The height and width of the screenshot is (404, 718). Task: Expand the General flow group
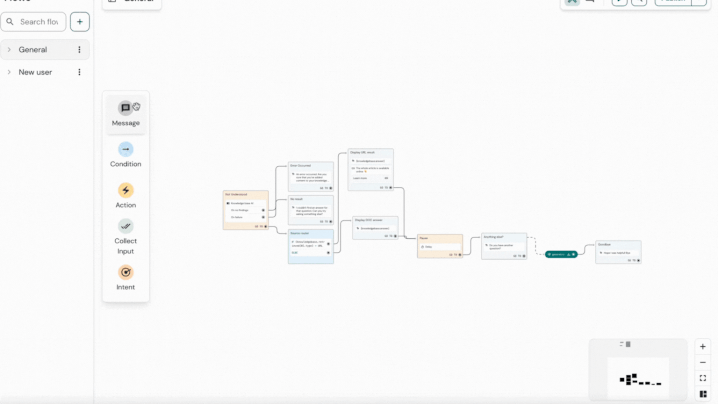click(10, 50)
